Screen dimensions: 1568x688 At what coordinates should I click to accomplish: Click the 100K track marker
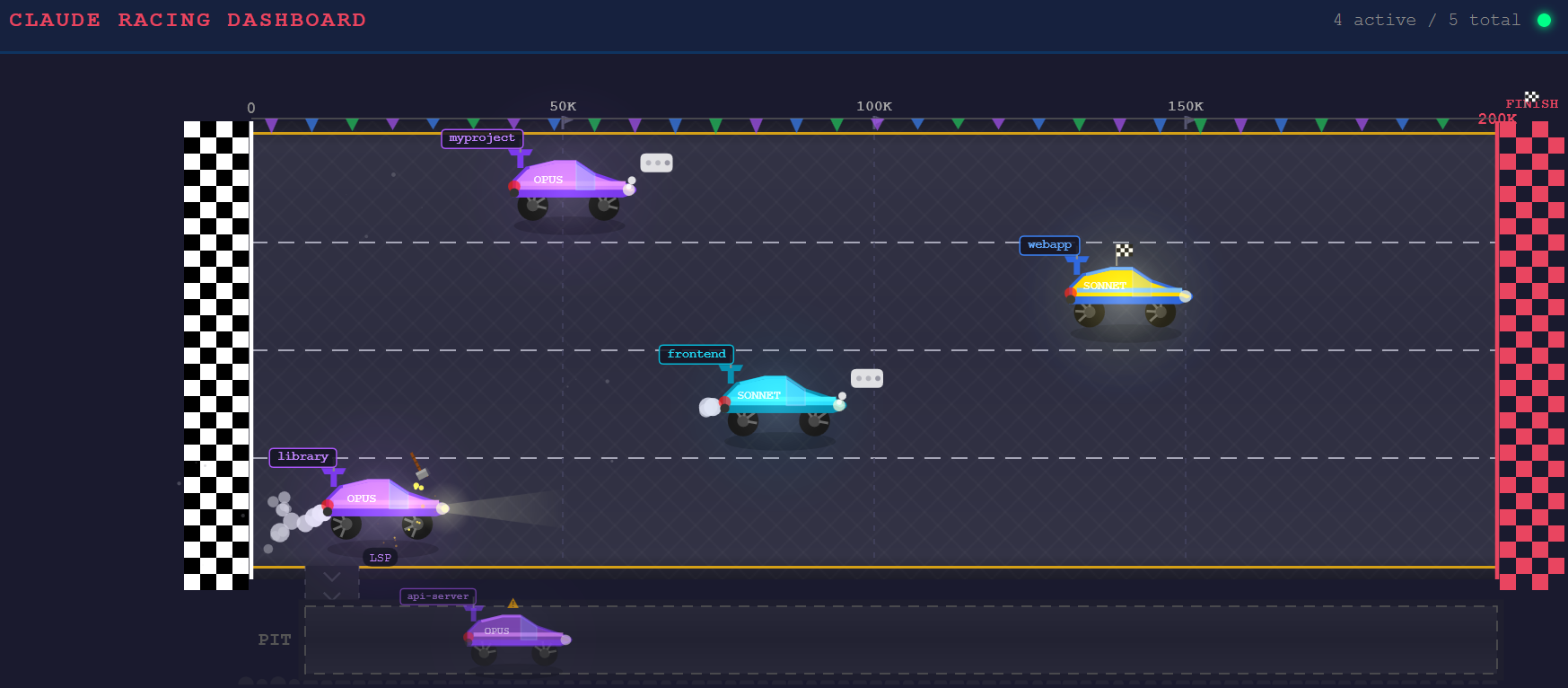pyautogui.click(x=874, y=106)
